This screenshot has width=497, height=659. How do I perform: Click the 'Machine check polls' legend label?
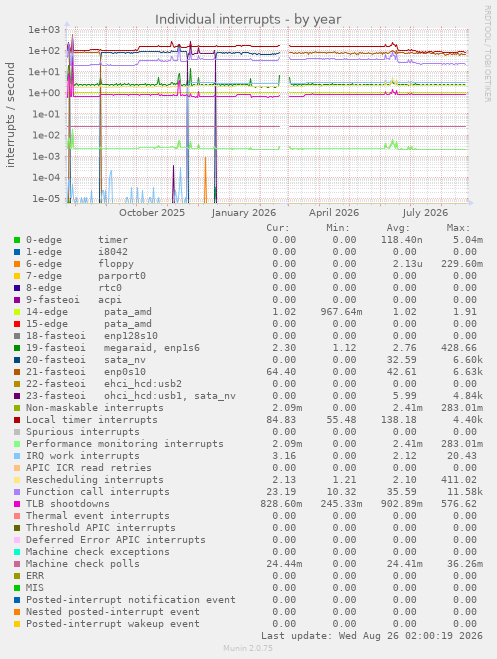[83, 564]
